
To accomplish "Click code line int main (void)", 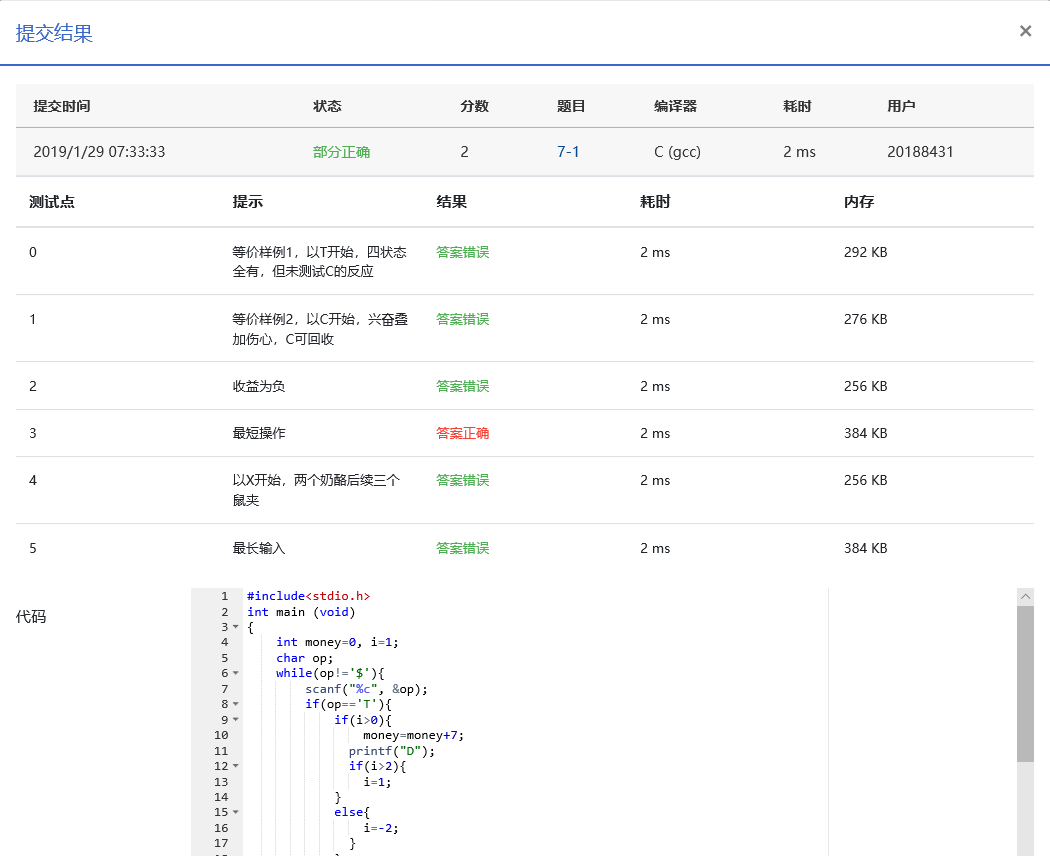I will [301, 612].
